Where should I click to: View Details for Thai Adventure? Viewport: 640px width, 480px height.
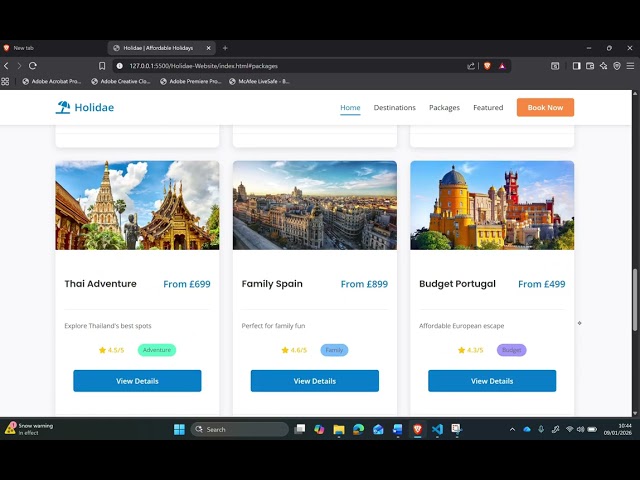click(137, 381)
